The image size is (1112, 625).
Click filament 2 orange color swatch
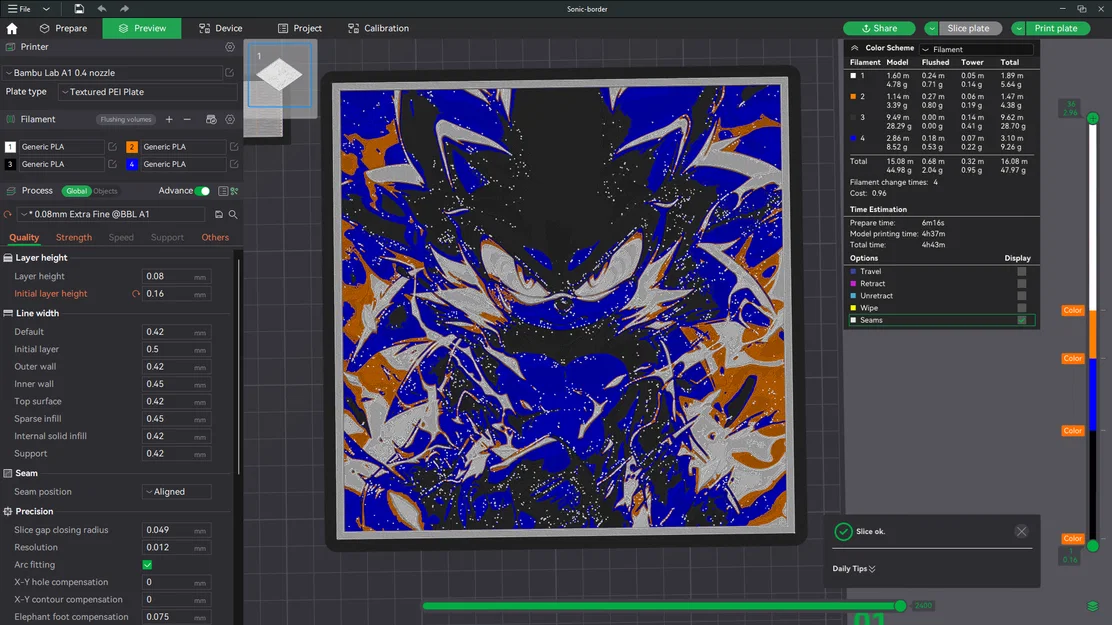(131, 146)
